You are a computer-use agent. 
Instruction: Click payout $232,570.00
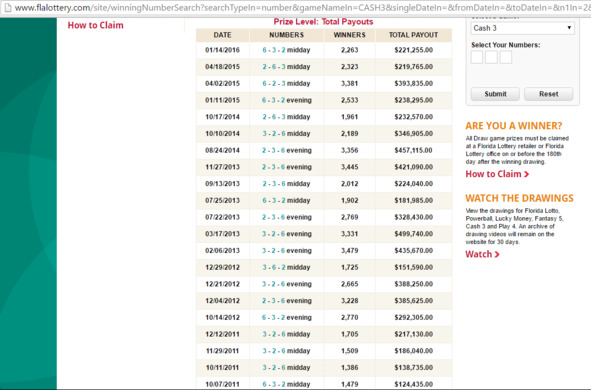pos(413,117)
